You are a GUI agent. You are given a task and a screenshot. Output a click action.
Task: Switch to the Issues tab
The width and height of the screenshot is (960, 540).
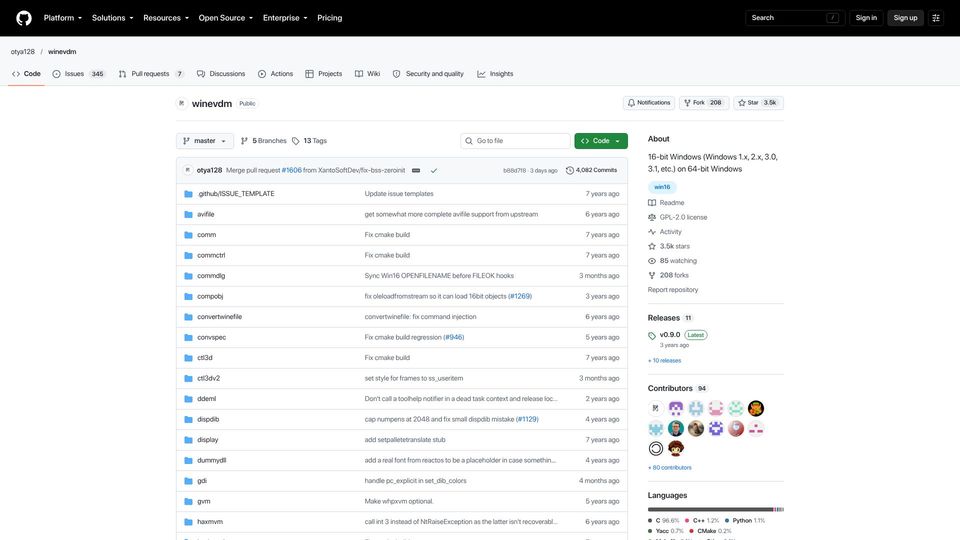pyautogui.click(x=78, y=73)
